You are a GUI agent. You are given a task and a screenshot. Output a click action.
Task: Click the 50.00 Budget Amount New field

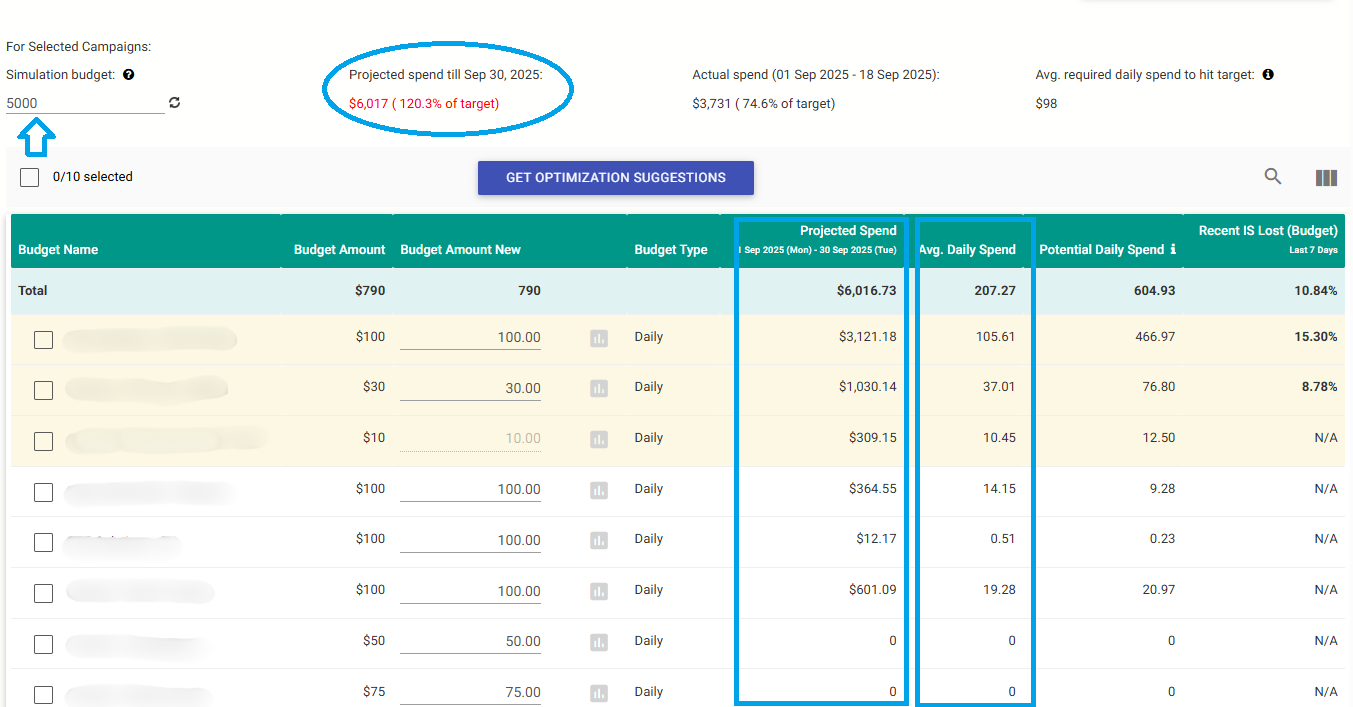pyautogui.click(x=471, y=642)
